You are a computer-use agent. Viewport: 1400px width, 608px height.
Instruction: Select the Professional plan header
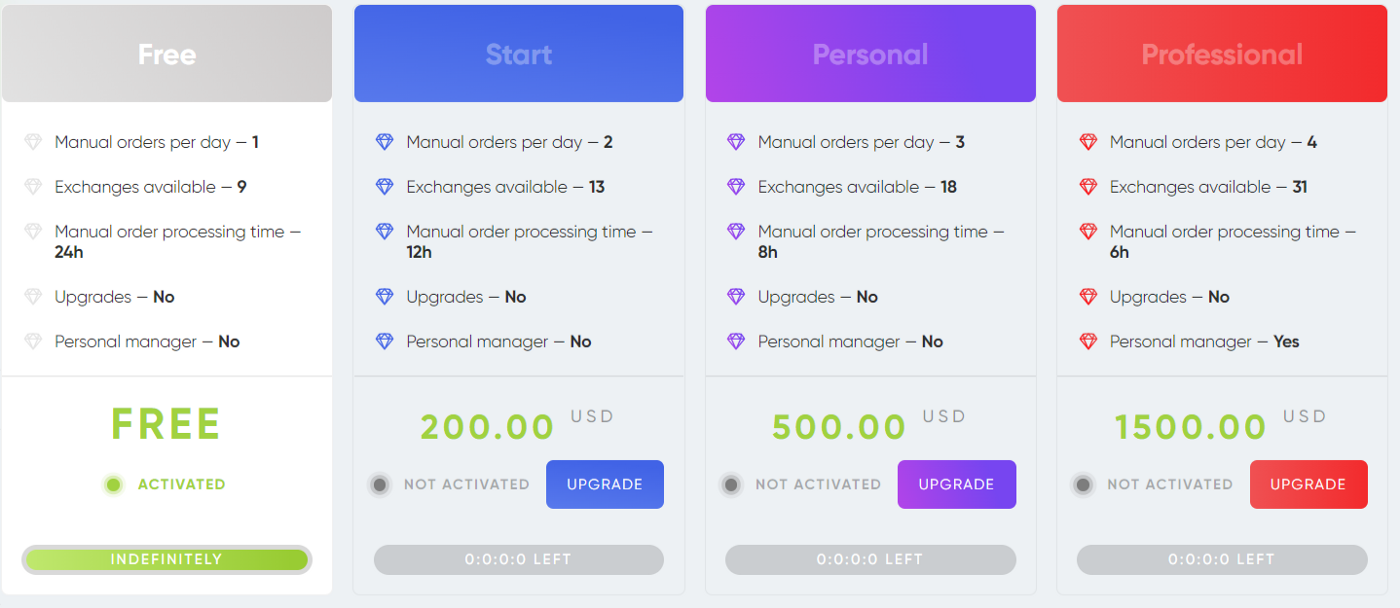(1222, 54)
